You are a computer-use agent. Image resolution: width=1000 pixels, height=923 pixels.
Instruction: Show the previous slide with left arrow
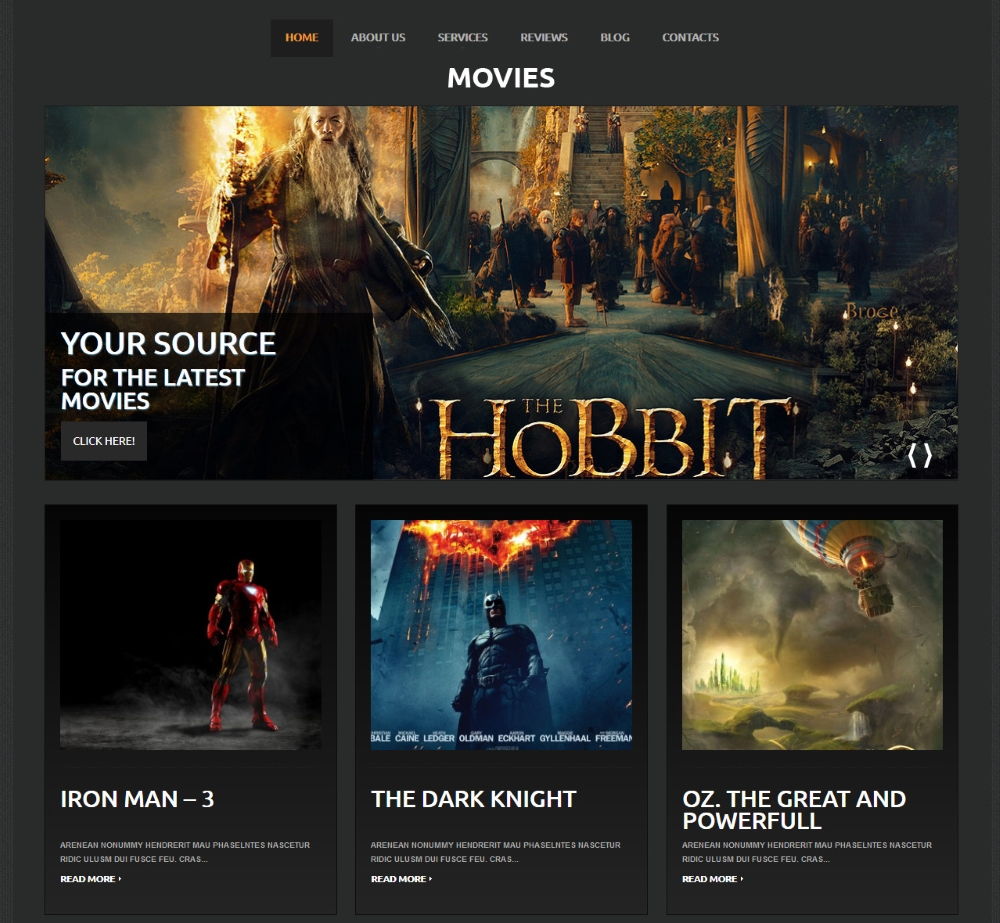913,455
